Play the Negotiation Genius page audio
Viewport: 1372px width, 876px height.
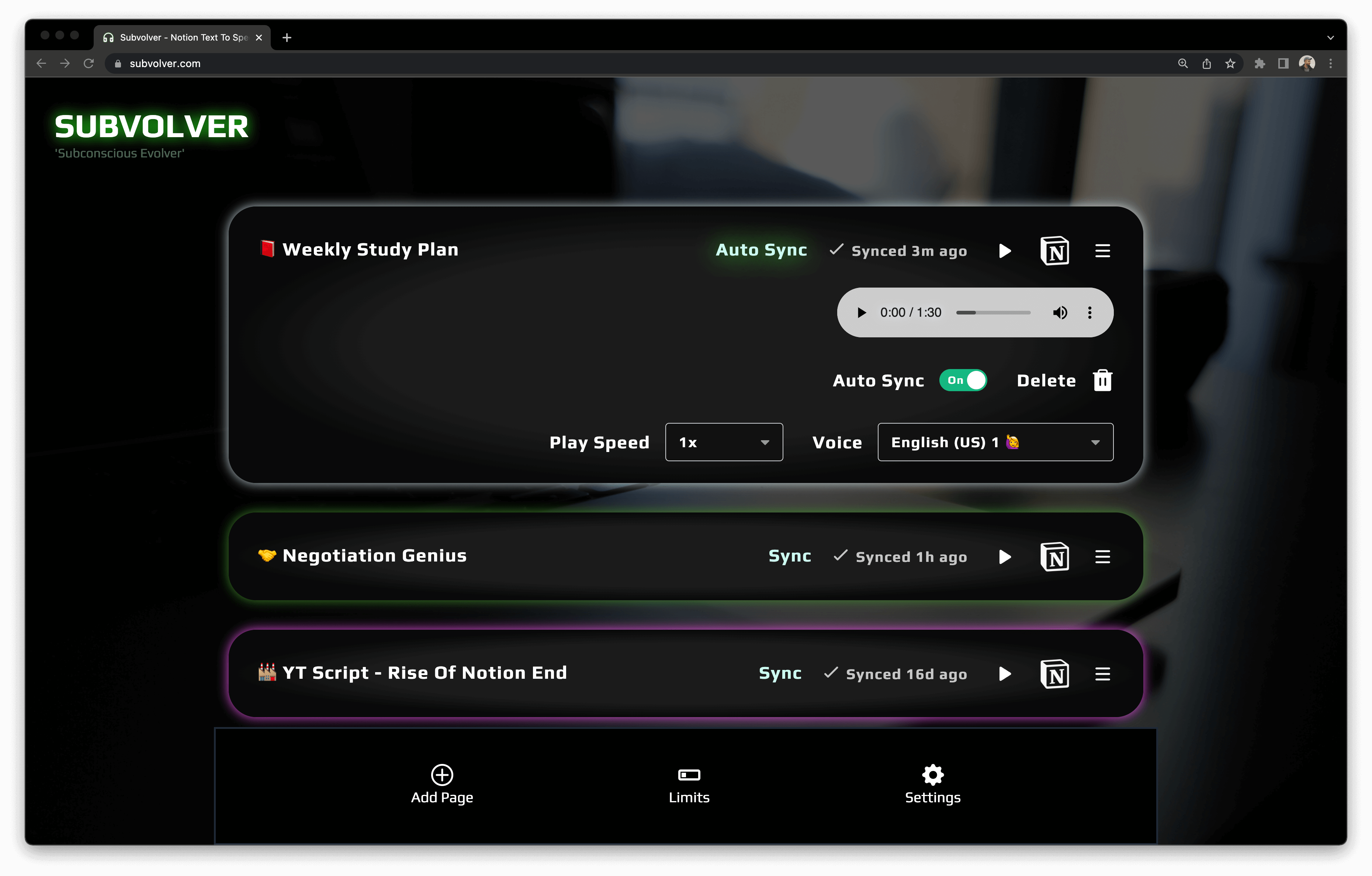(x=1005, y=556)
